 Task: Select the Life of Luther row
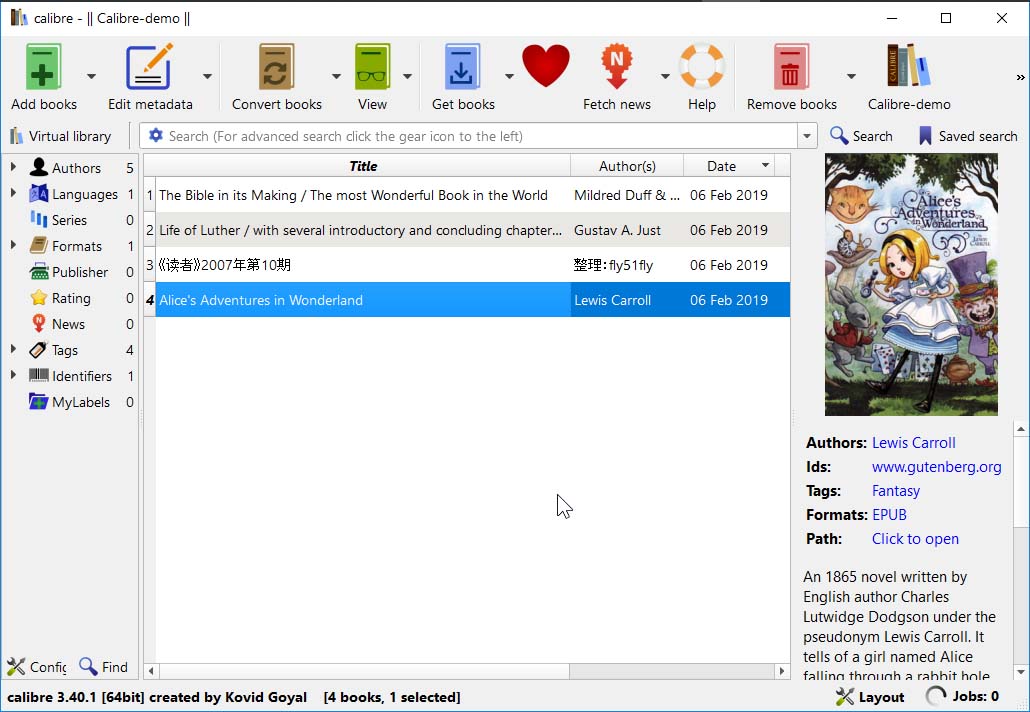pos(466,230)
